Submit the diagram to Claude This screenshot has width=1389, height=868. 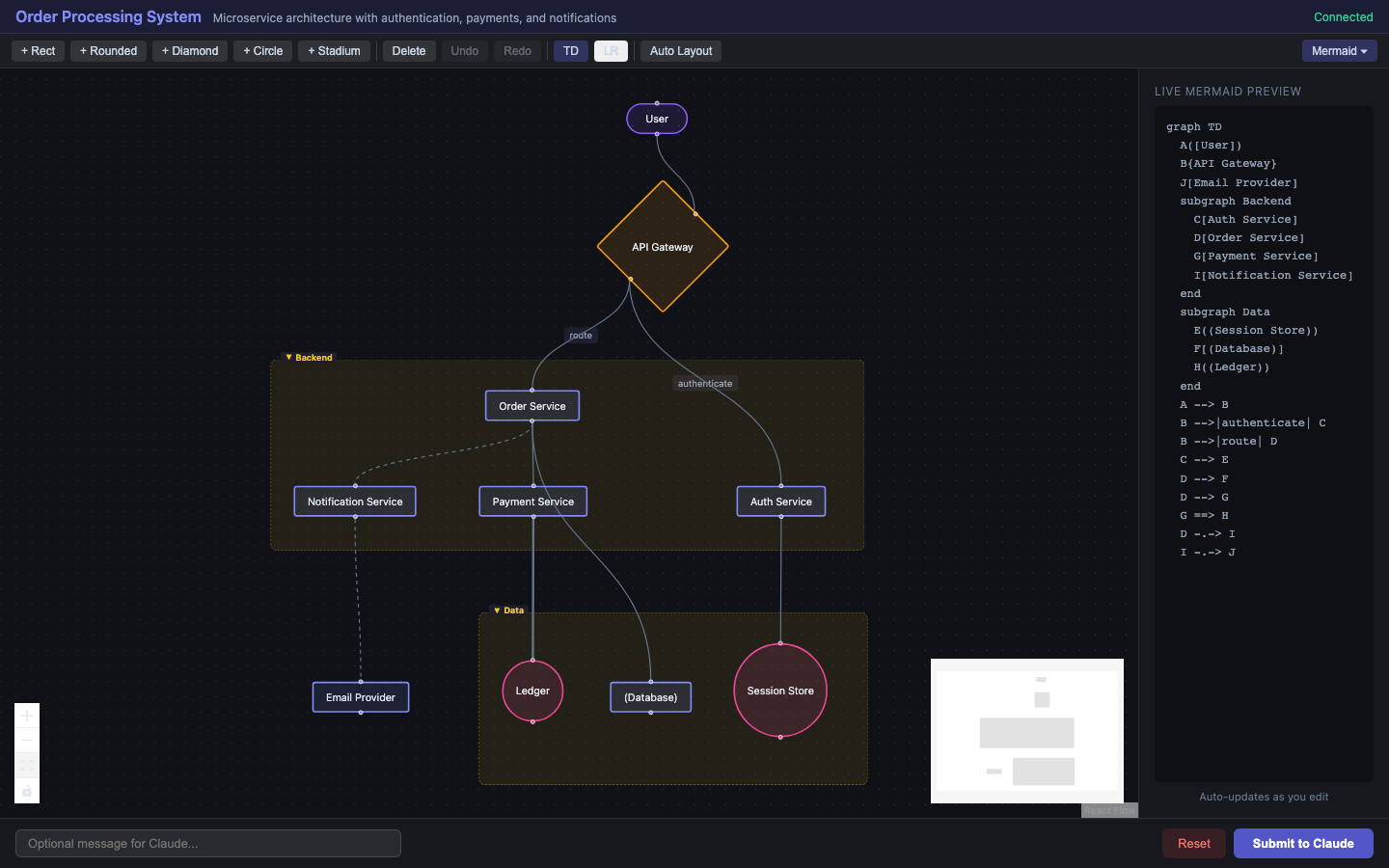click(1303, 843)
